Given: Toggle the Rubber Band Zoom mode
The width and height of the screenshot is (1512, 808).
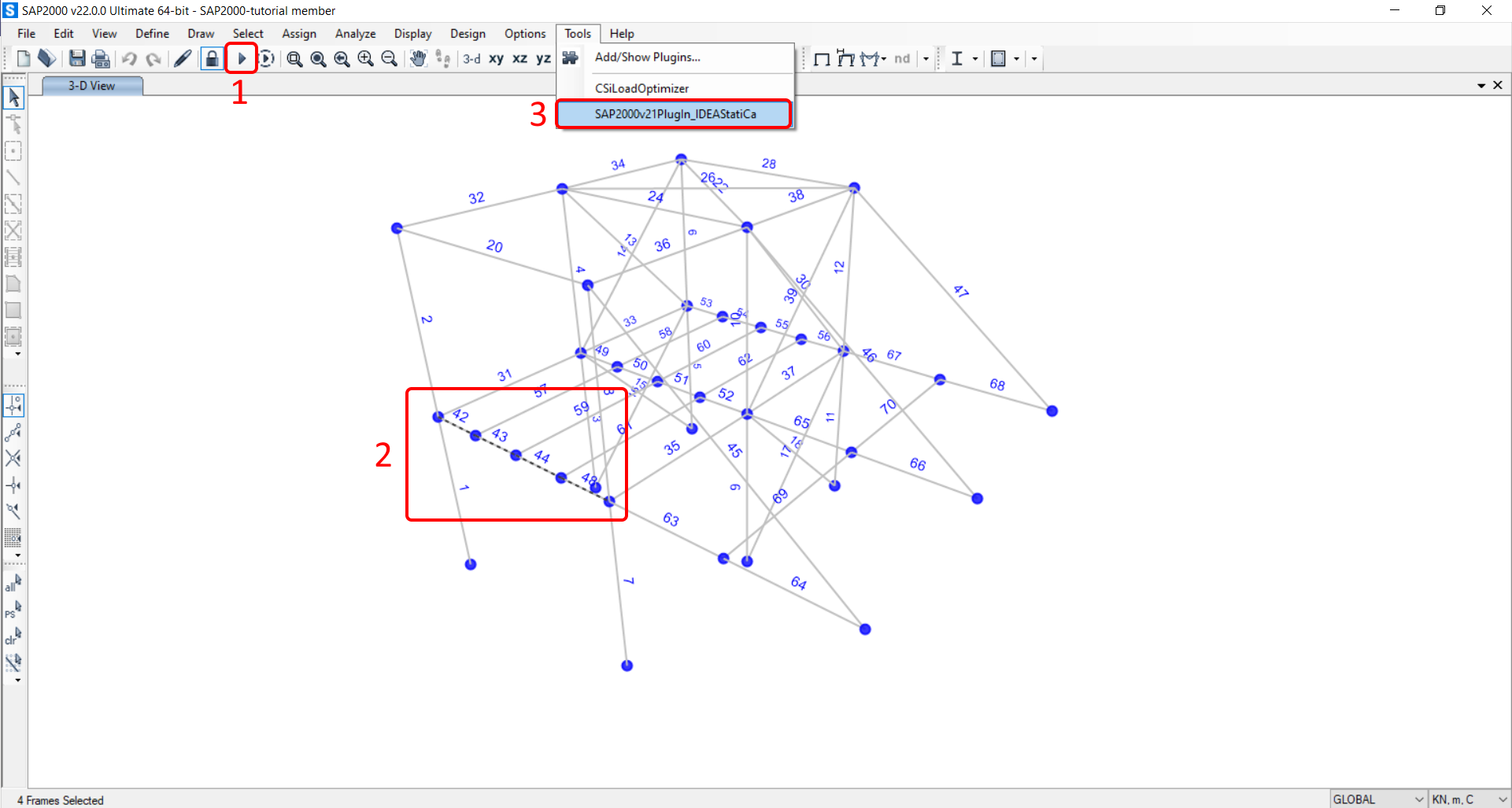Looking at the screenshot, I should pos(294,58).
